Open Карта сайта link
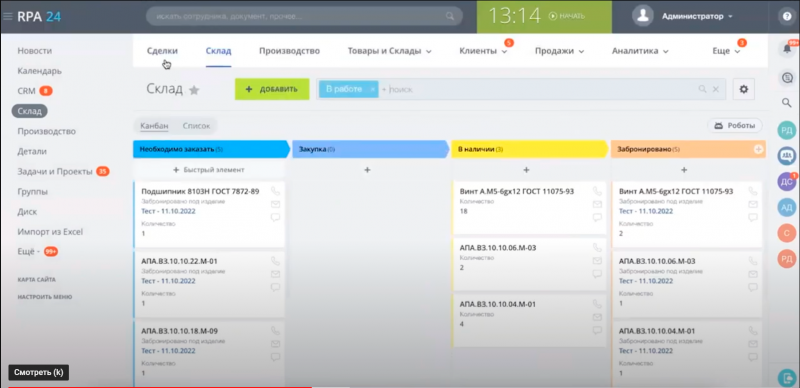Viewport: 800px width, 388px height. pos(37,280)
